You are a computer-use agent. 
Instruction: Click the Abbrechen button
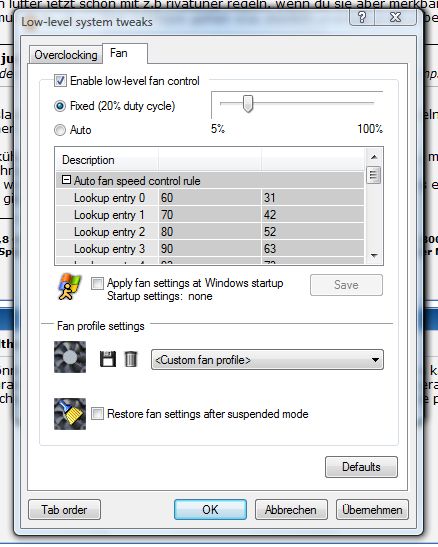(291, 510)
